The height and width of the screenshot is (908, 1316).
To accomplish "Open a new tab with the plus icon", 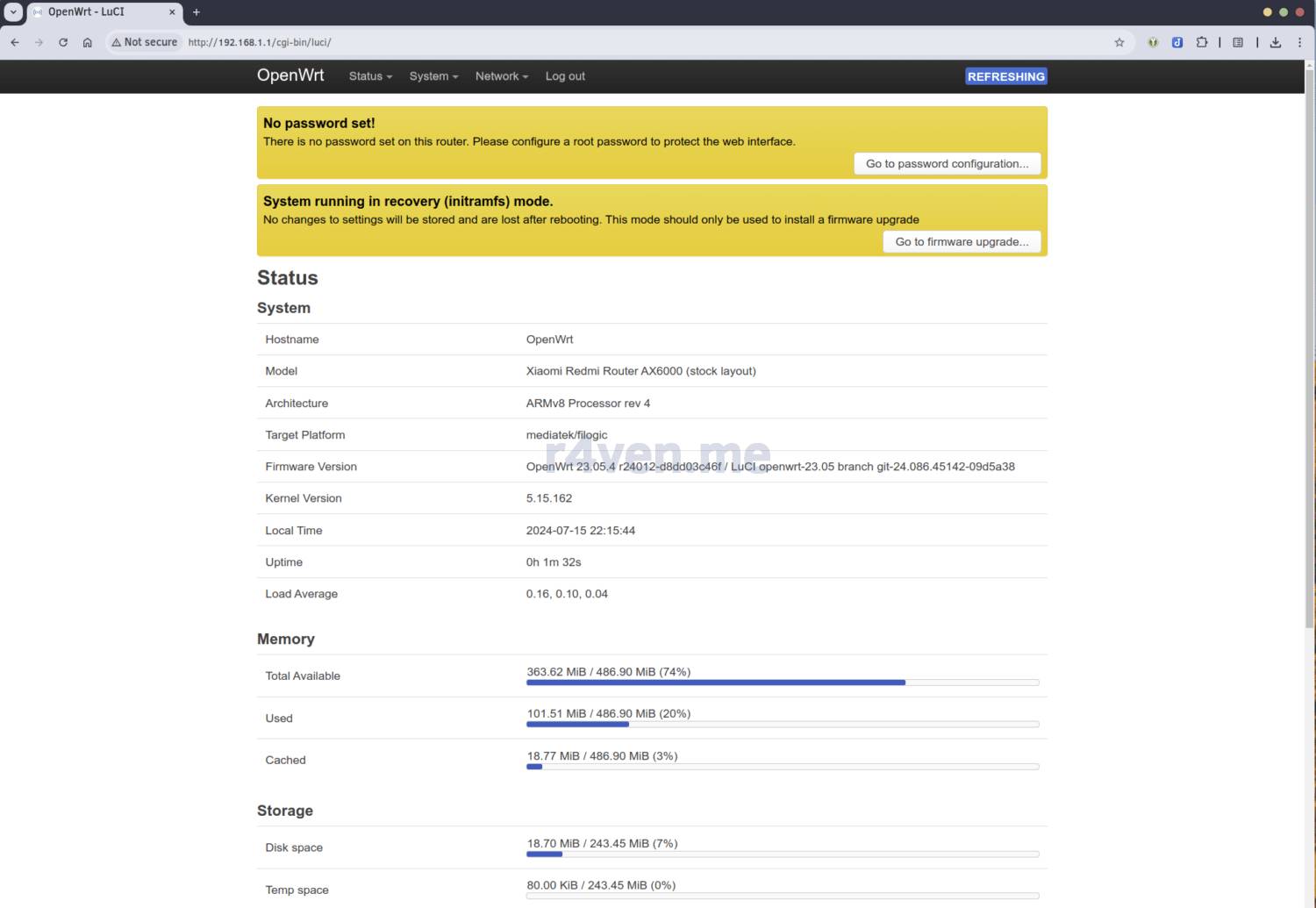I will (197, 12).
